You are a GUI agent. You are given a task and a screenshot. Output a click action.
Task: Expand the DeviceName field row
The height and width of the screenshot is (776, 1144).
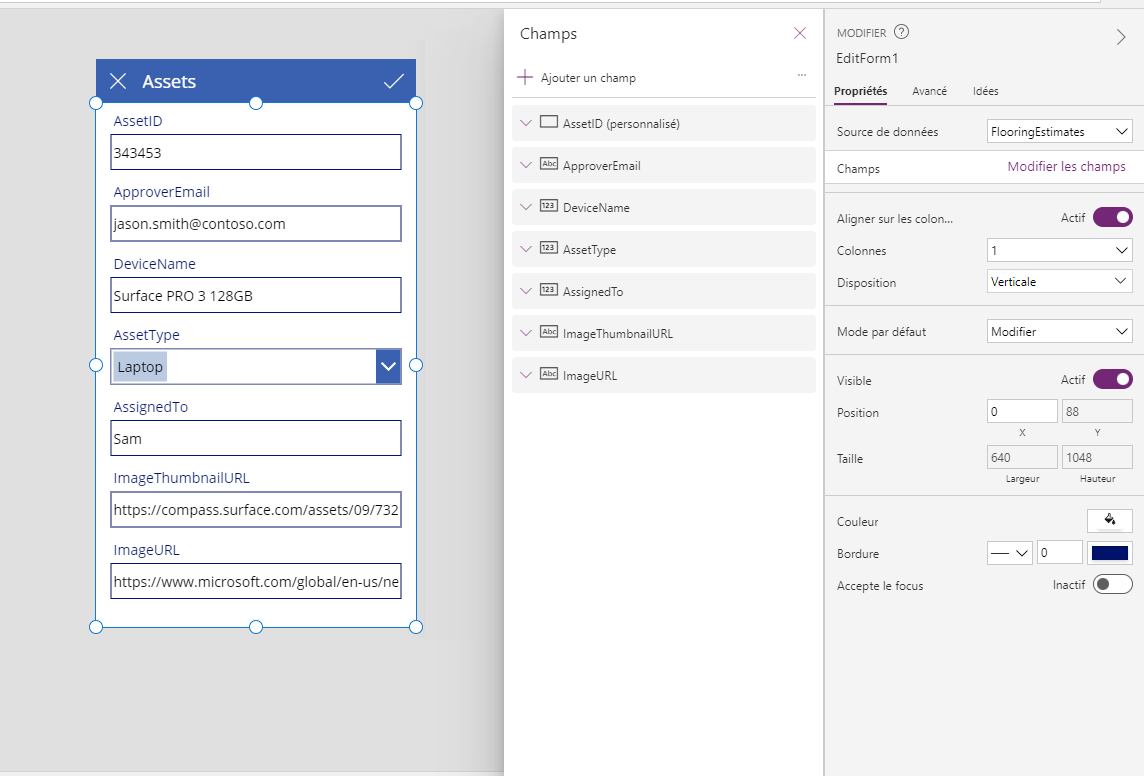point(525,207)
